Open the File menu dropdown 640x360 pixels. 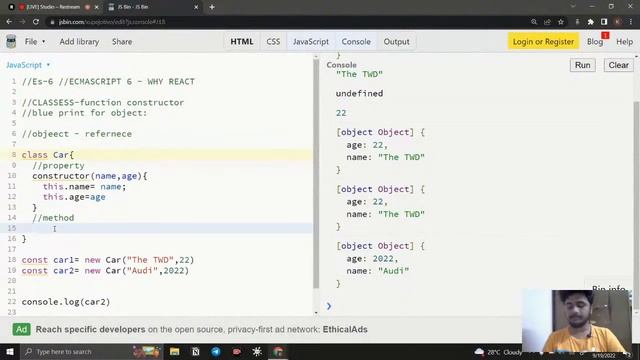tap(34, 42)
